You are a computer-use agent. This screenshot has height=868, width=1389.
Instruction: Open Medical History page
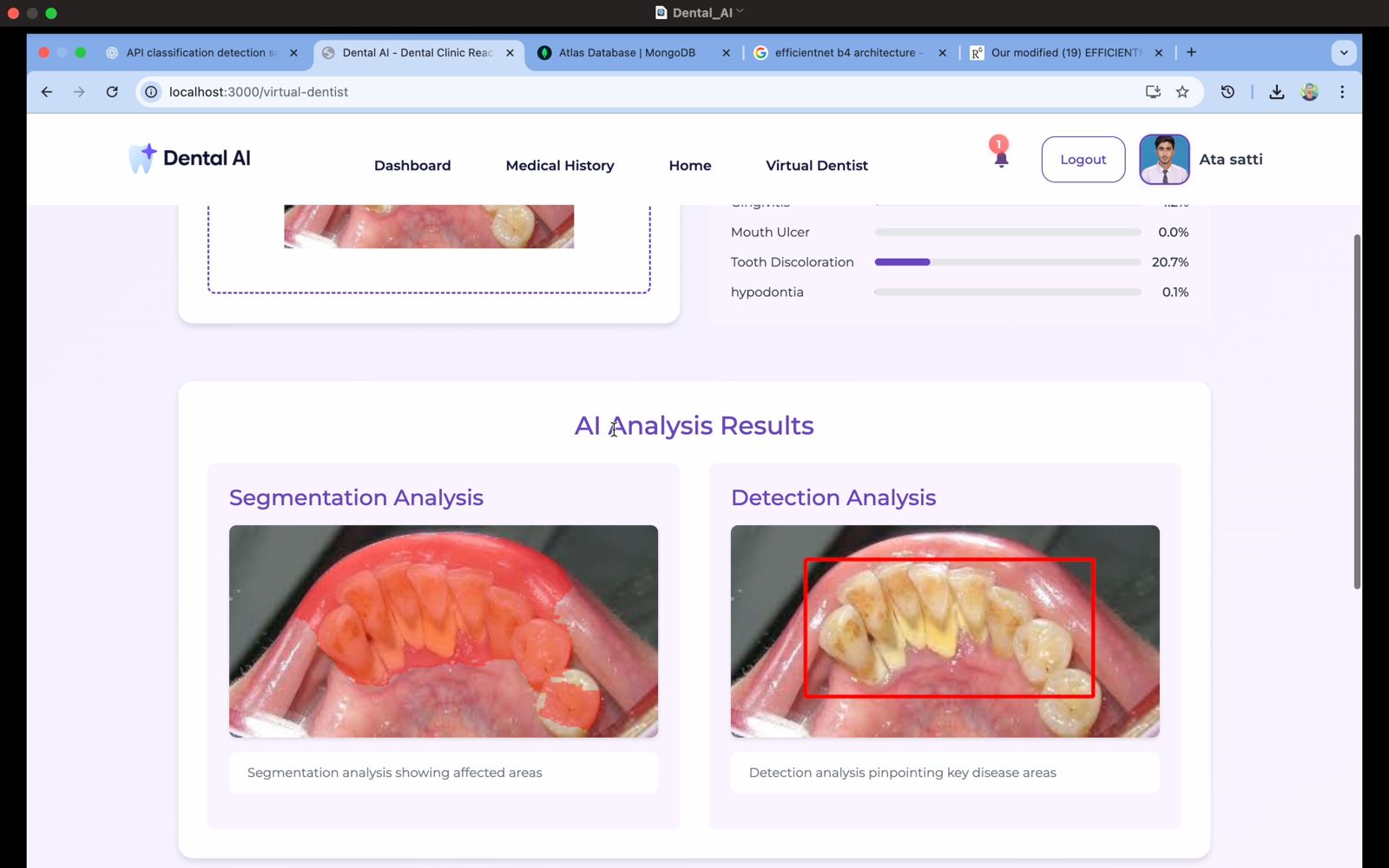[560, 166]
